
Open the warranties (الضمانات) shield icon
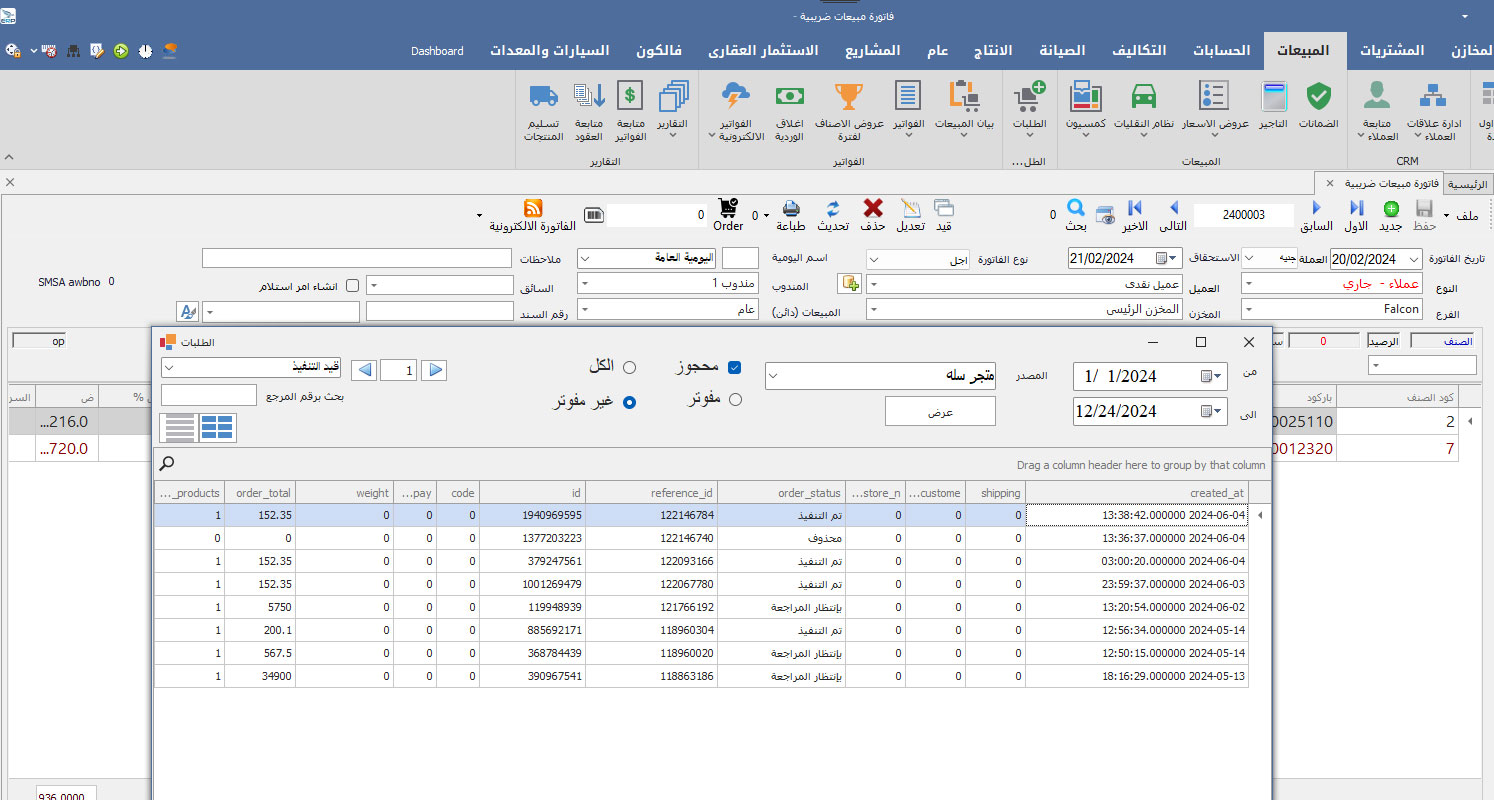1318,97
